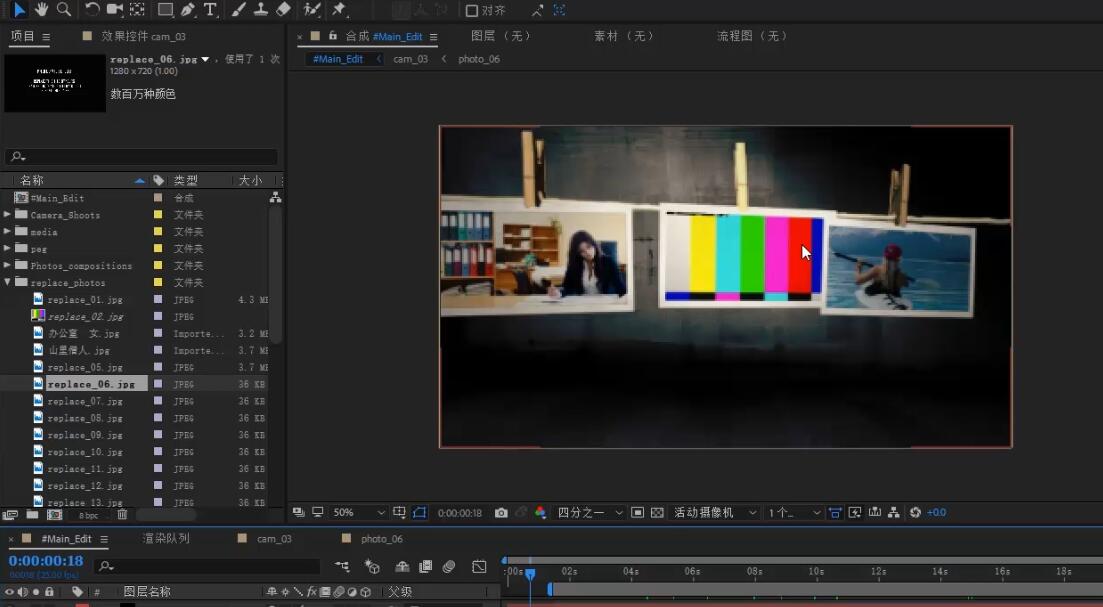This screenshot has width=1103, height=607.
Task: Toggle the frame blending switch in timeline
Action: coord(426,566)
